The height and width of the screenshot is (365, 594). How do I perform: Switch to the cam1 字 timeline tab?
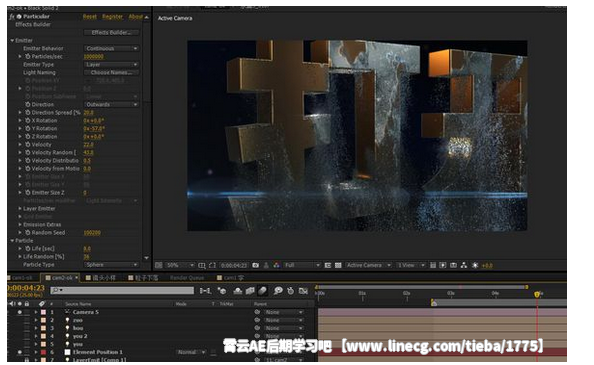231,278
